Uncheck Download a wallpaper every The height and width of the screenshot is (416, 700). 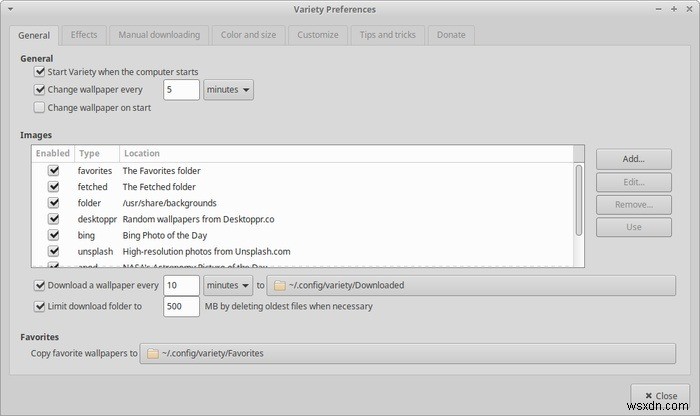(x=39, y=285)
